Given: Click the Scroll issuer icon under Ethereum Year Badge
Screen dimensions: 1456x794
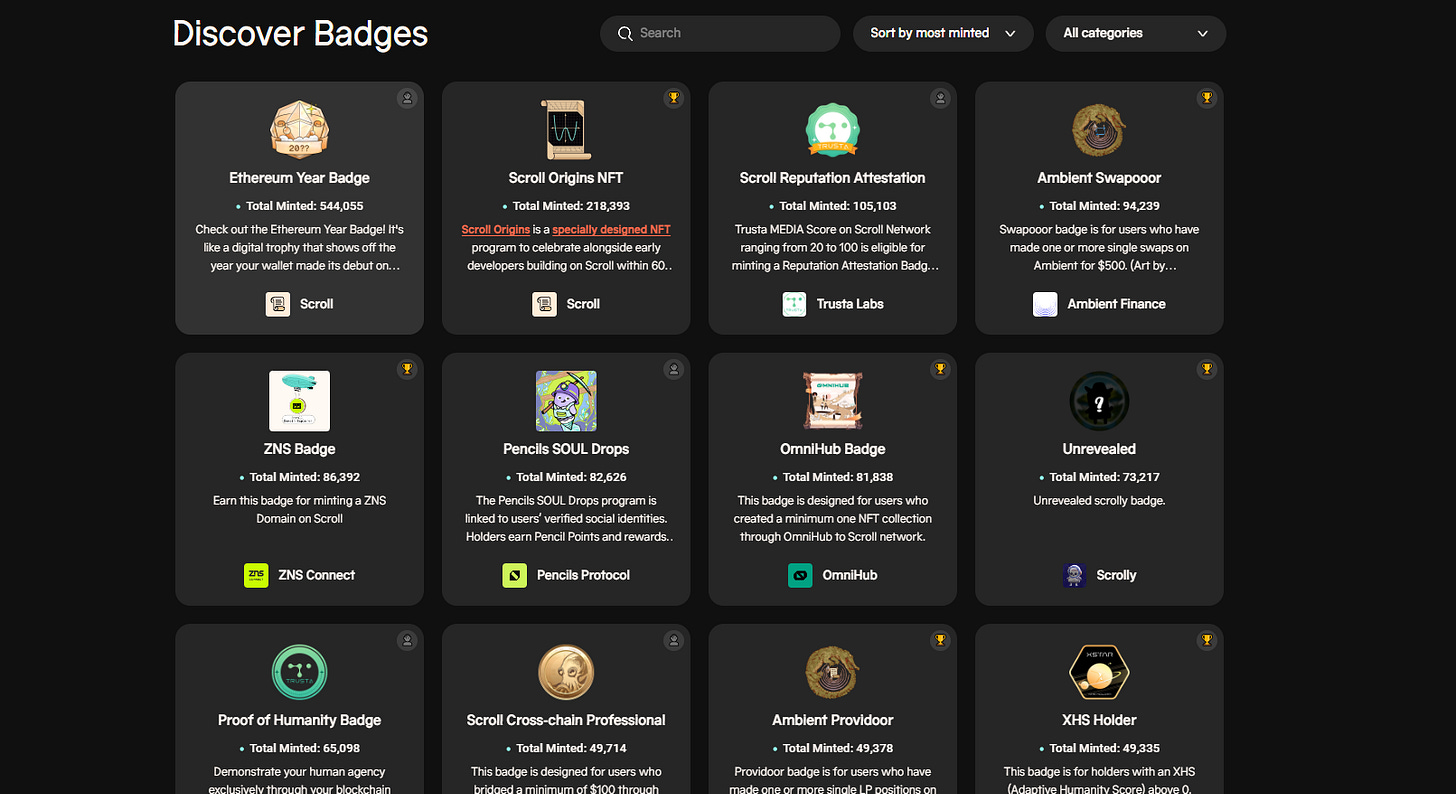Looking at the screenshot, I should [278, 304].
